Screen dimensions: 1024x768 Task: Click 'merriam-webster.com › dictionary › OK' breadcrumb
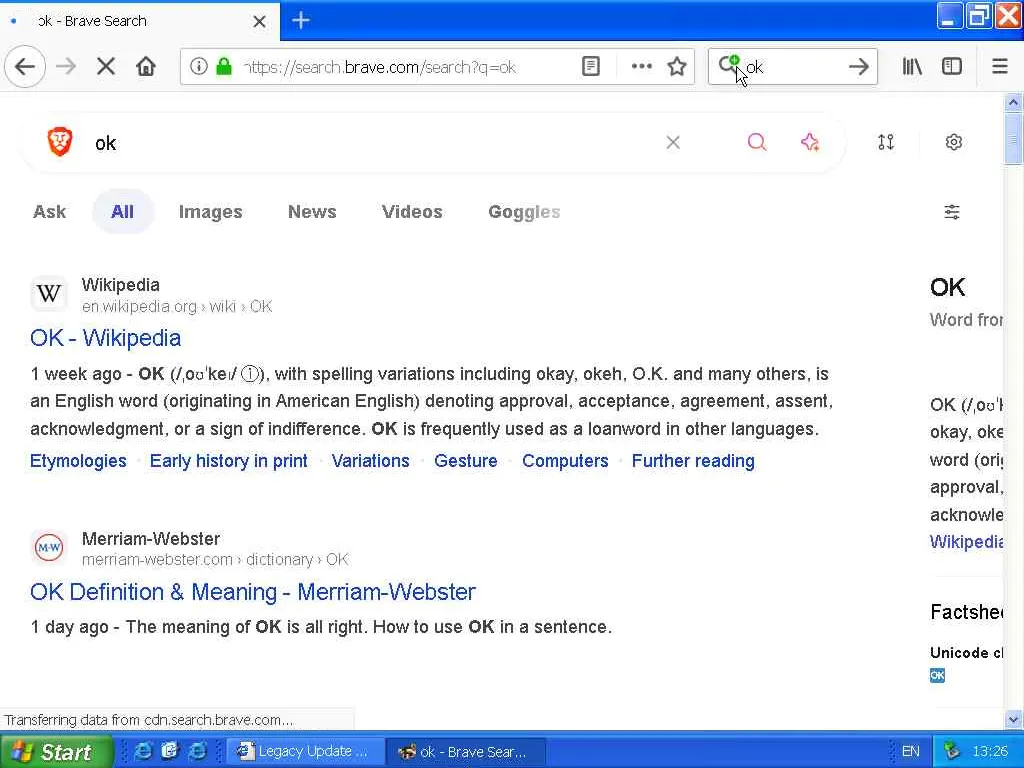[x=215, y=560]
